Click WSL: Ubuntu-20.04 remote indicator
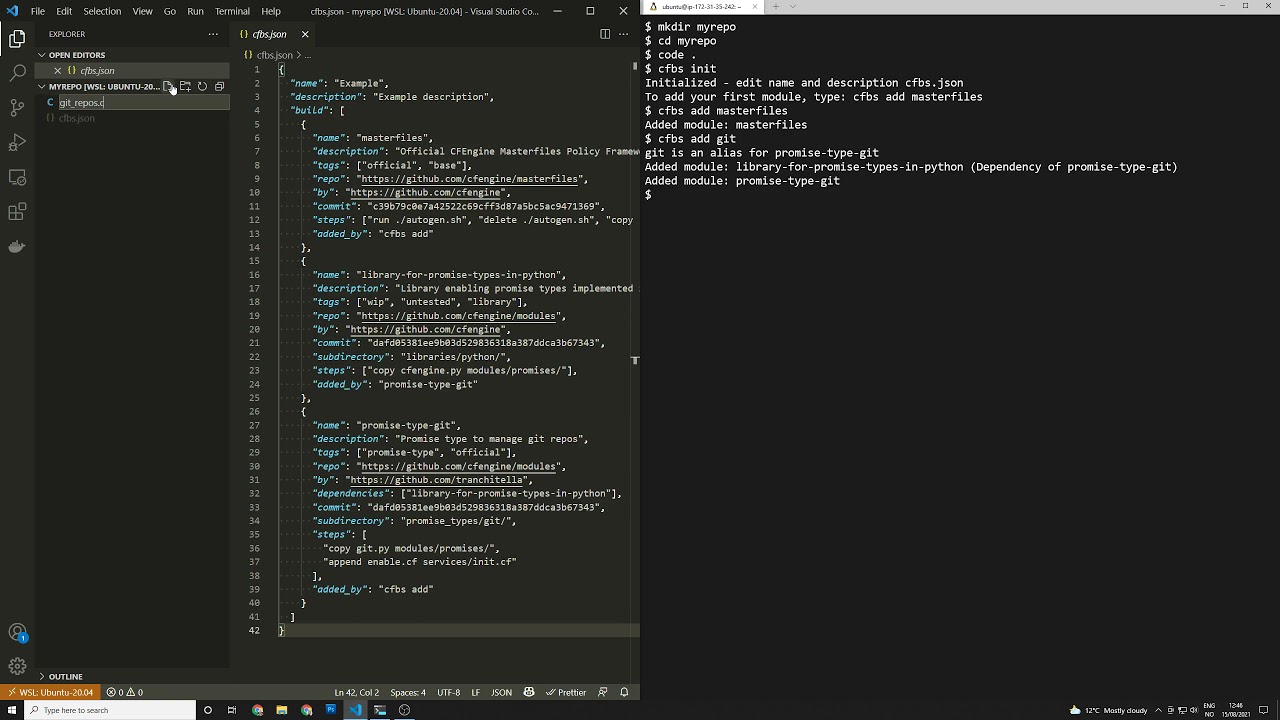The image size is (1280, 720). [x=50, y=692]
